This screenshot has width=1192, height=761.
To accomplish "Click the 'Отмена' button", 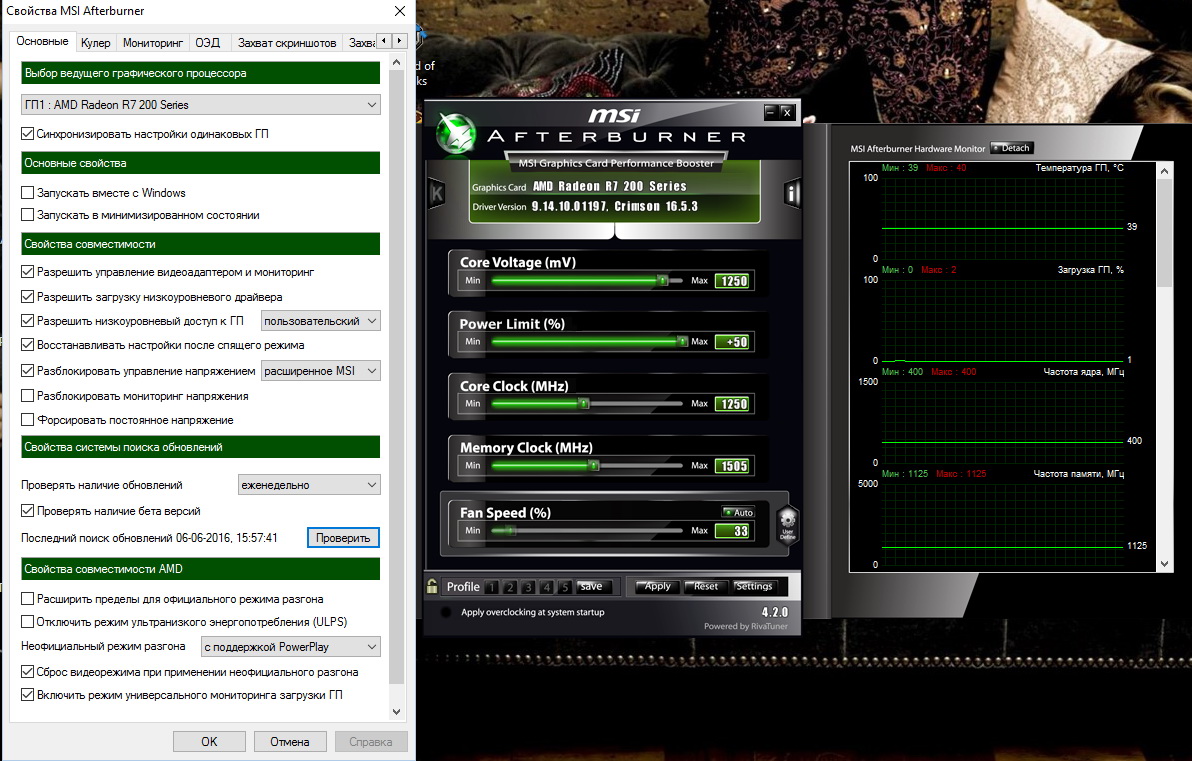I will 290,741.
